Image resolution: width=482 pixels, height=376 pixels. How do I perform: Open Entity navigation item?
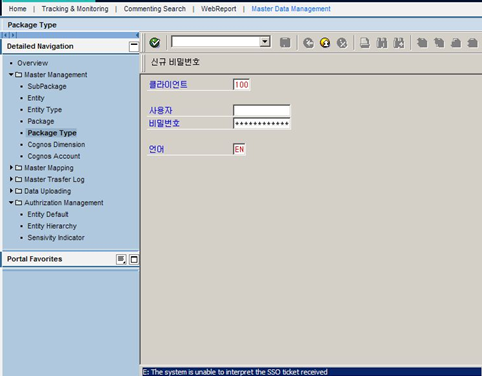pyautogui.click(x=36, y=98)
